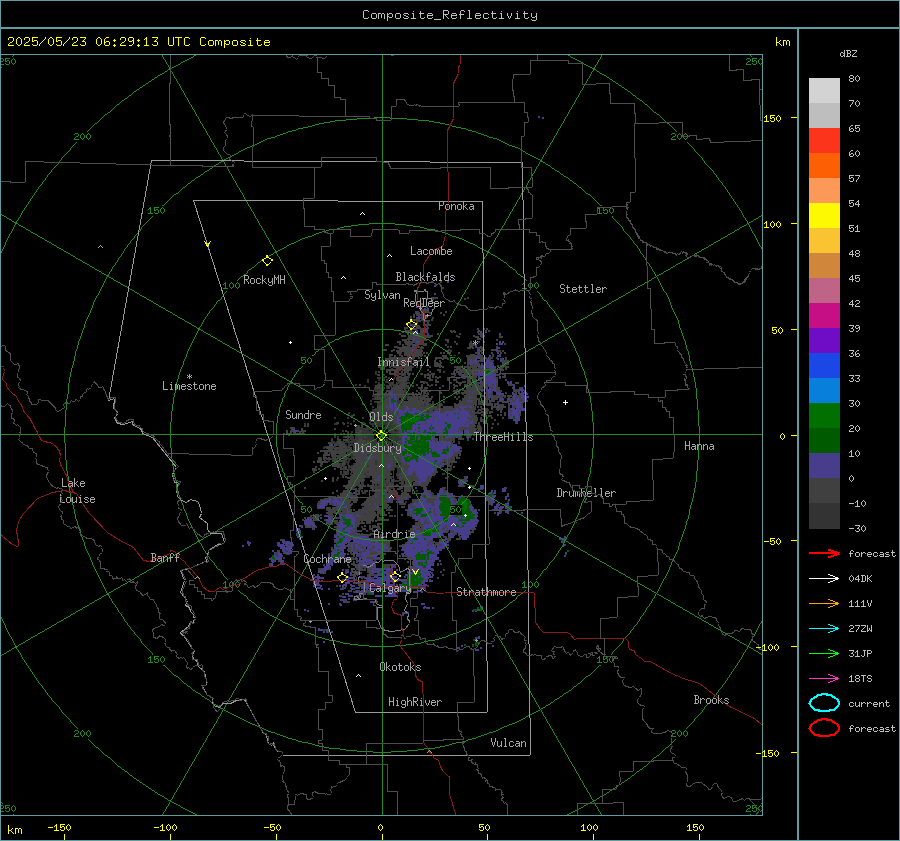Click the Ponoka city label
Screen dimensions: 900x841
(456, 206)
